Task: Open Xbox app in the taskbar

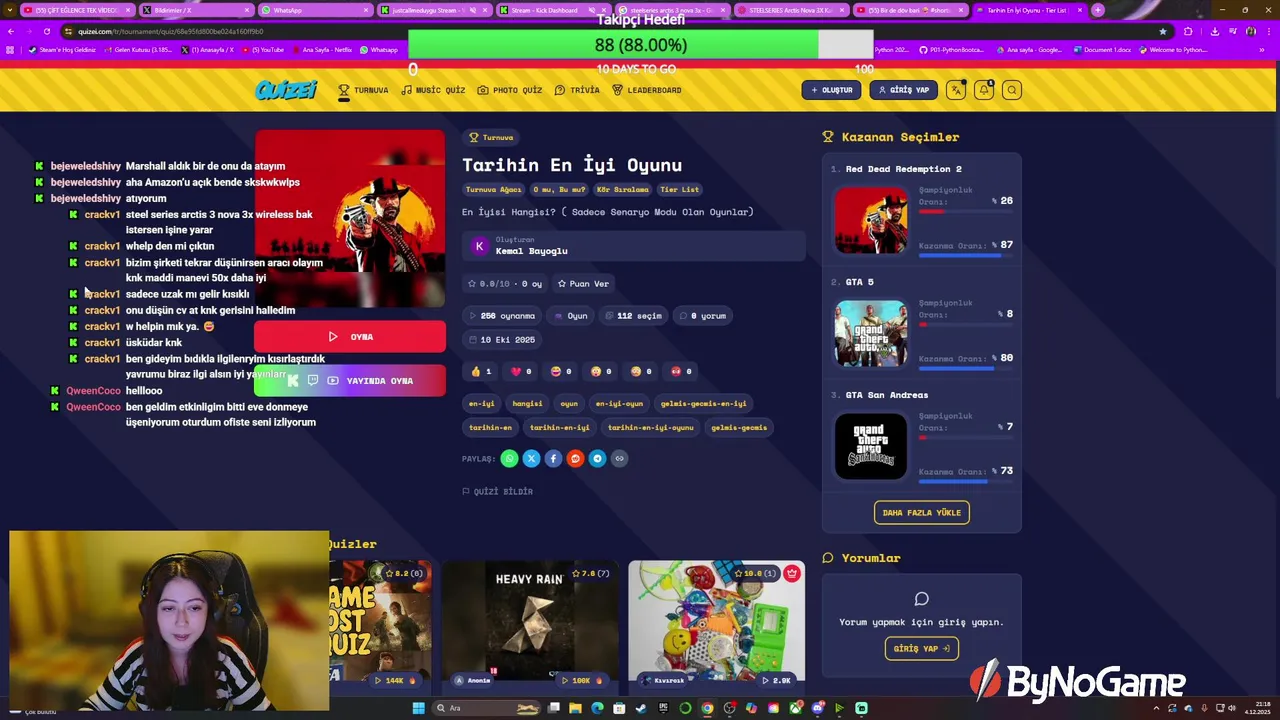Action: click(x=795, y=708)
